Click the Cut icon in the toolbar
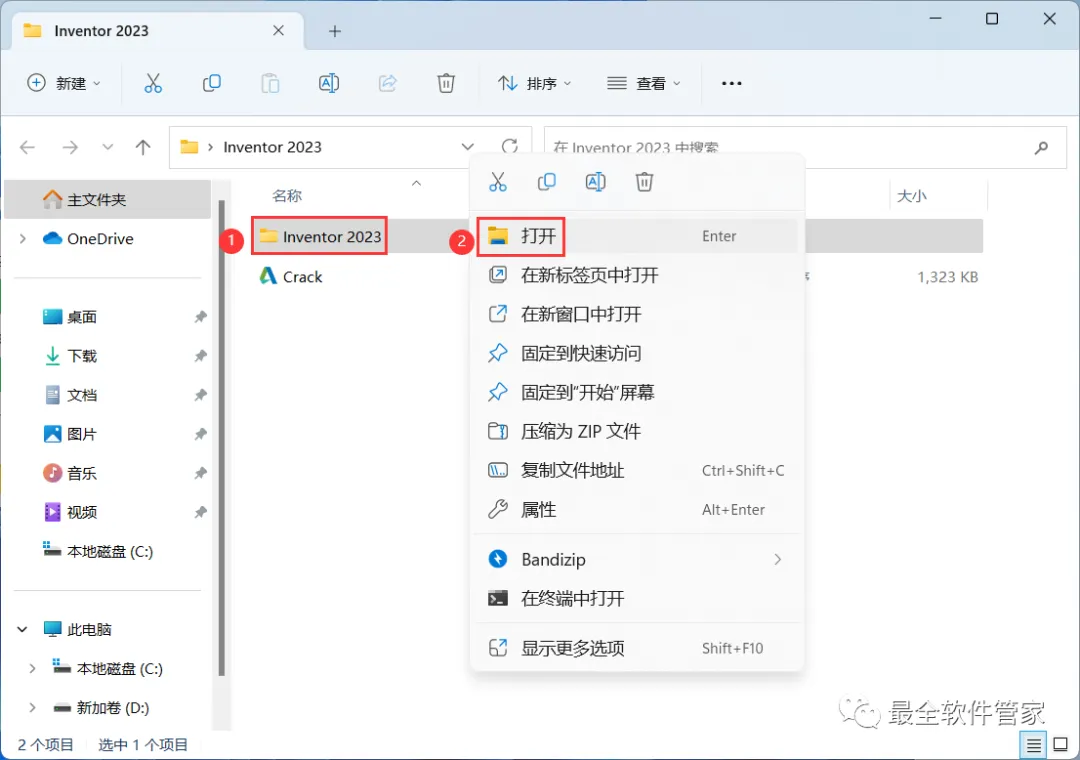Viewport: 1080px width, 760px height. [x=153, y=83]
